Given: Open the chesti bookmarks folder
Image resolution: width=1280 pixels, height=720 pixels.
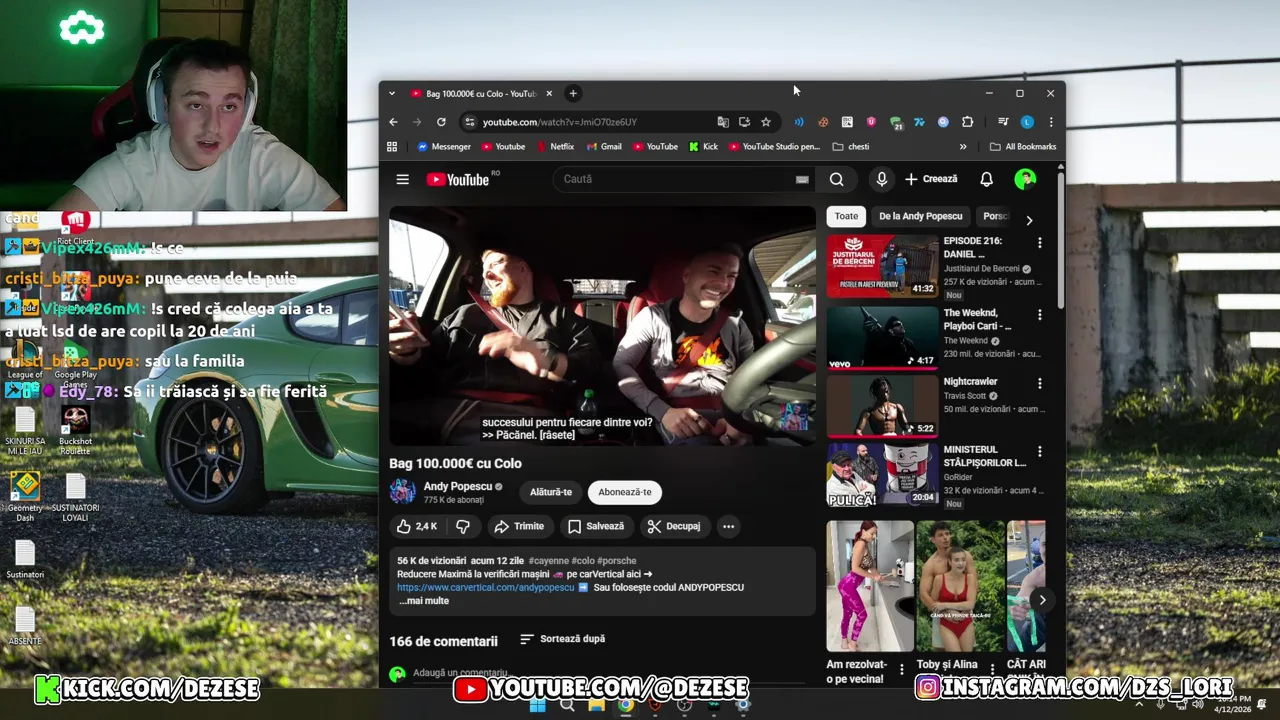Looking at the screenshot, I should pos(850,147).
